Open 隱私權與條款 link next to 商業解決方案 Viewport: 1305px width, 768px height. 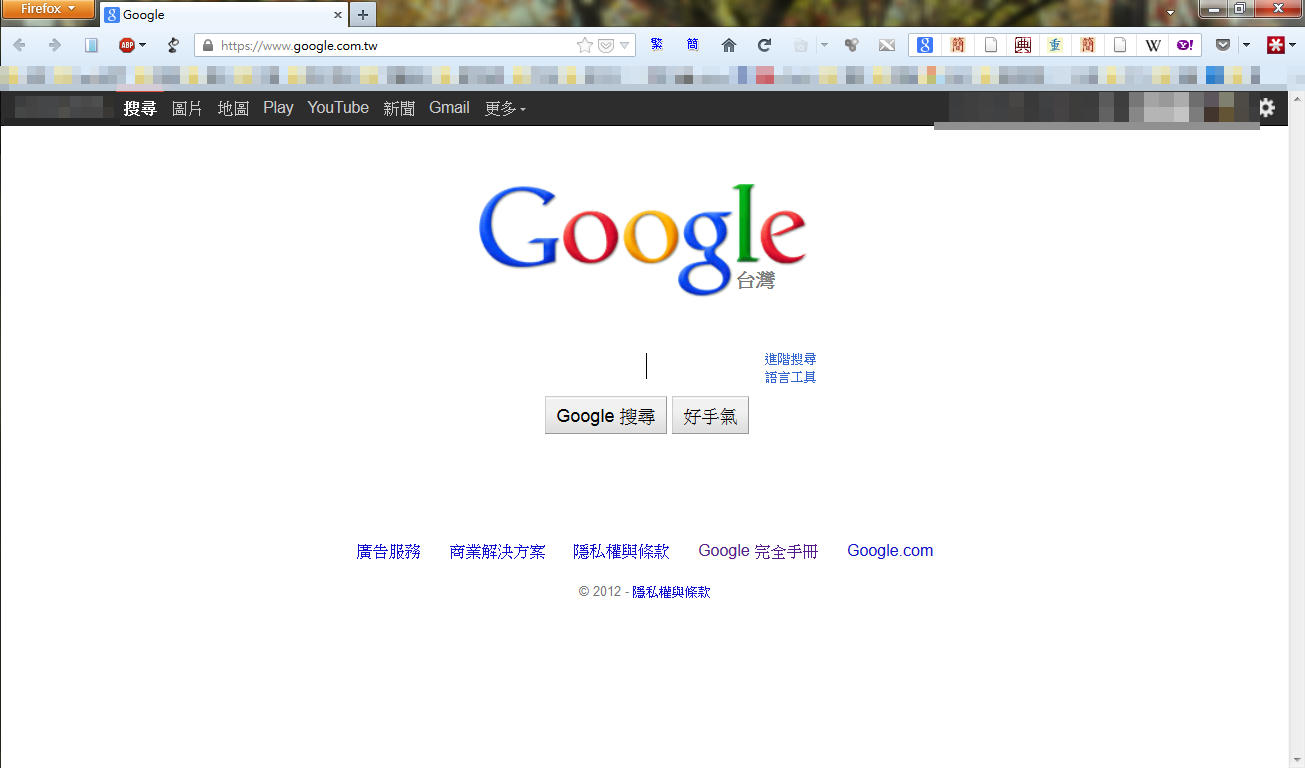(621, 551)
